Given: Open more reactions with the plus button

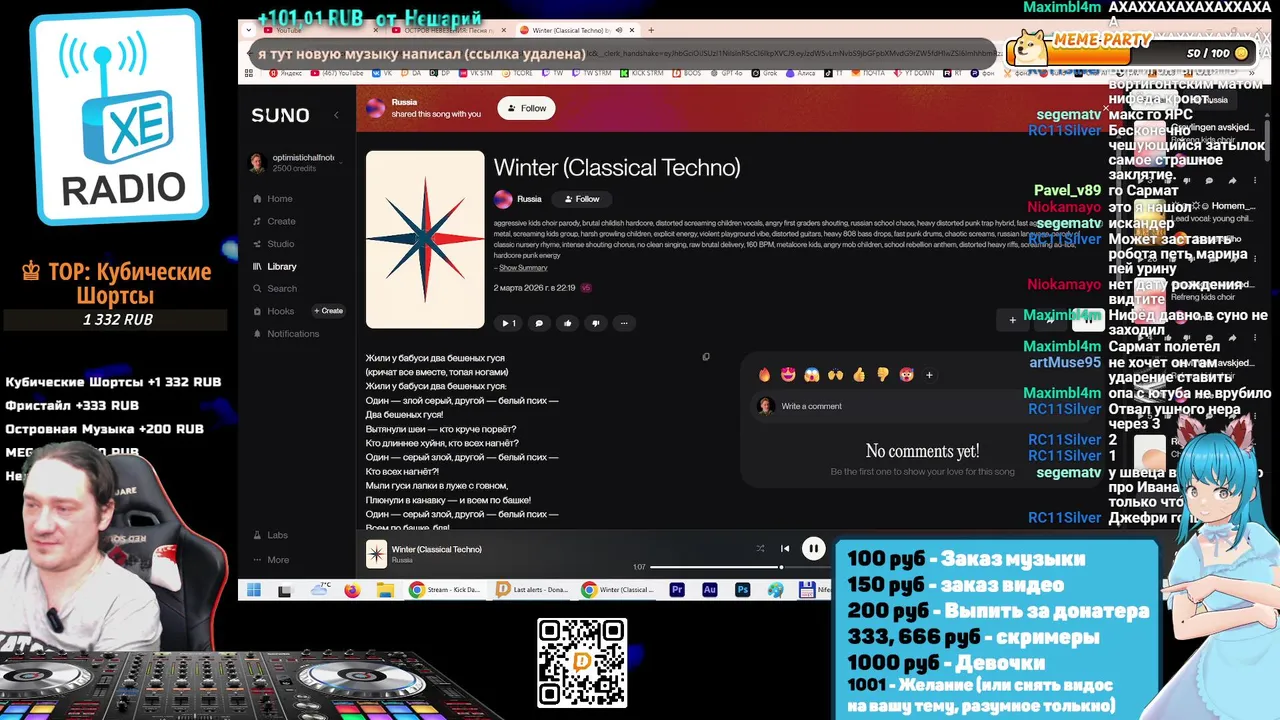Looking at the screenshot, I should pos(929,375).
